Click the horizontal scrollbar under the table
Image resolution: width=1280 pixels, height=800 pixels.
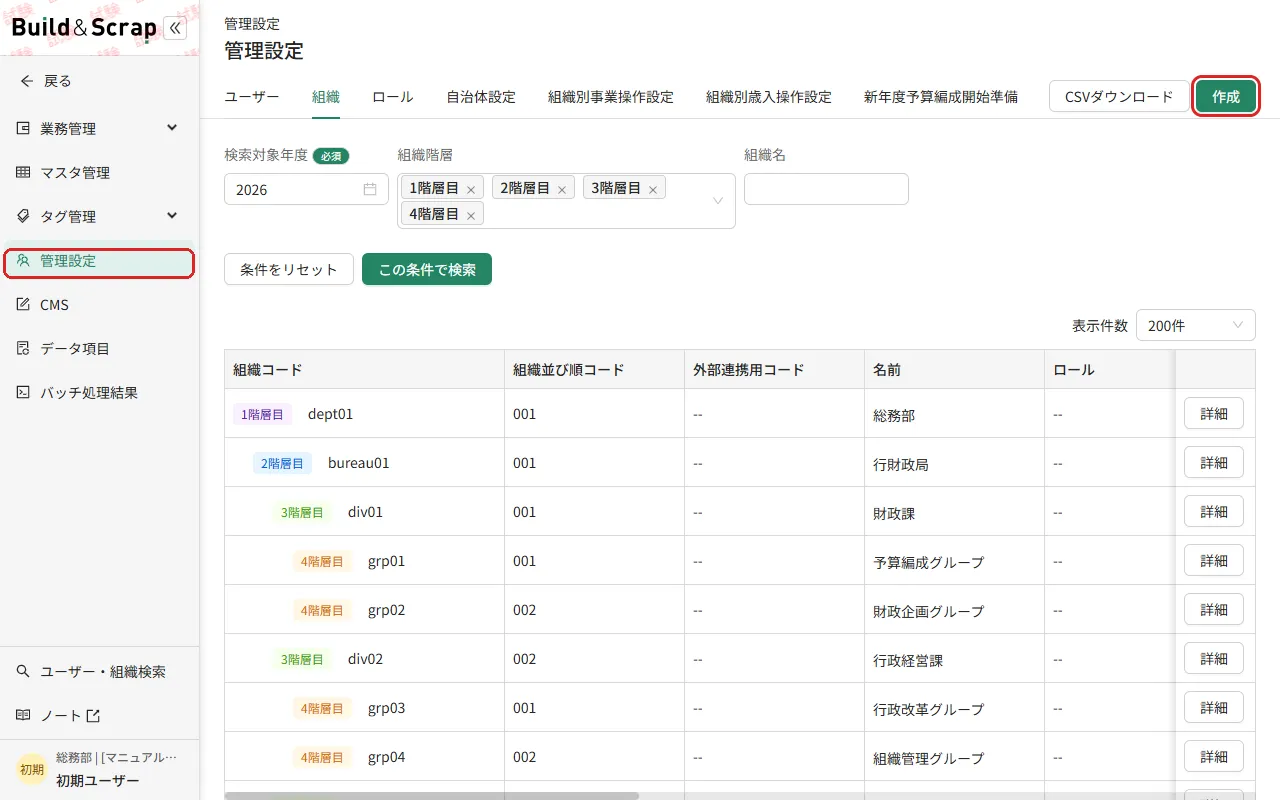click(x=432, y=796)
